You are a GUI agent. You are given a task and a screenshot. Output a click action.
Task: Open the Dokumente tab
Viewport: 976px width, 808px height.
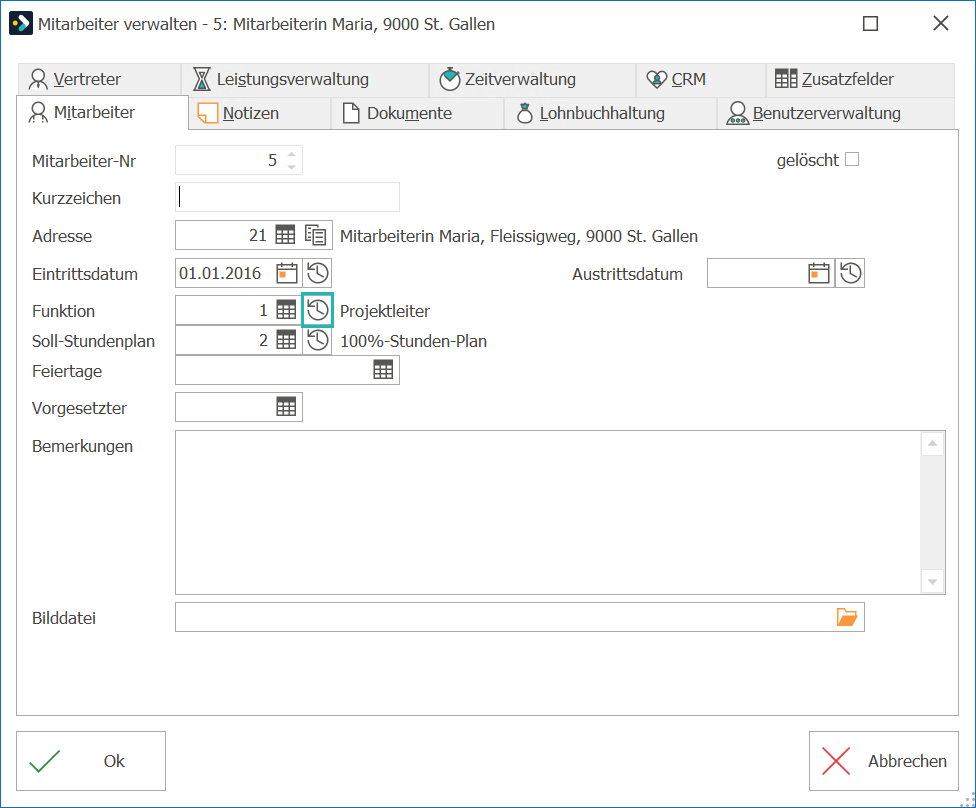click(417, 113)
